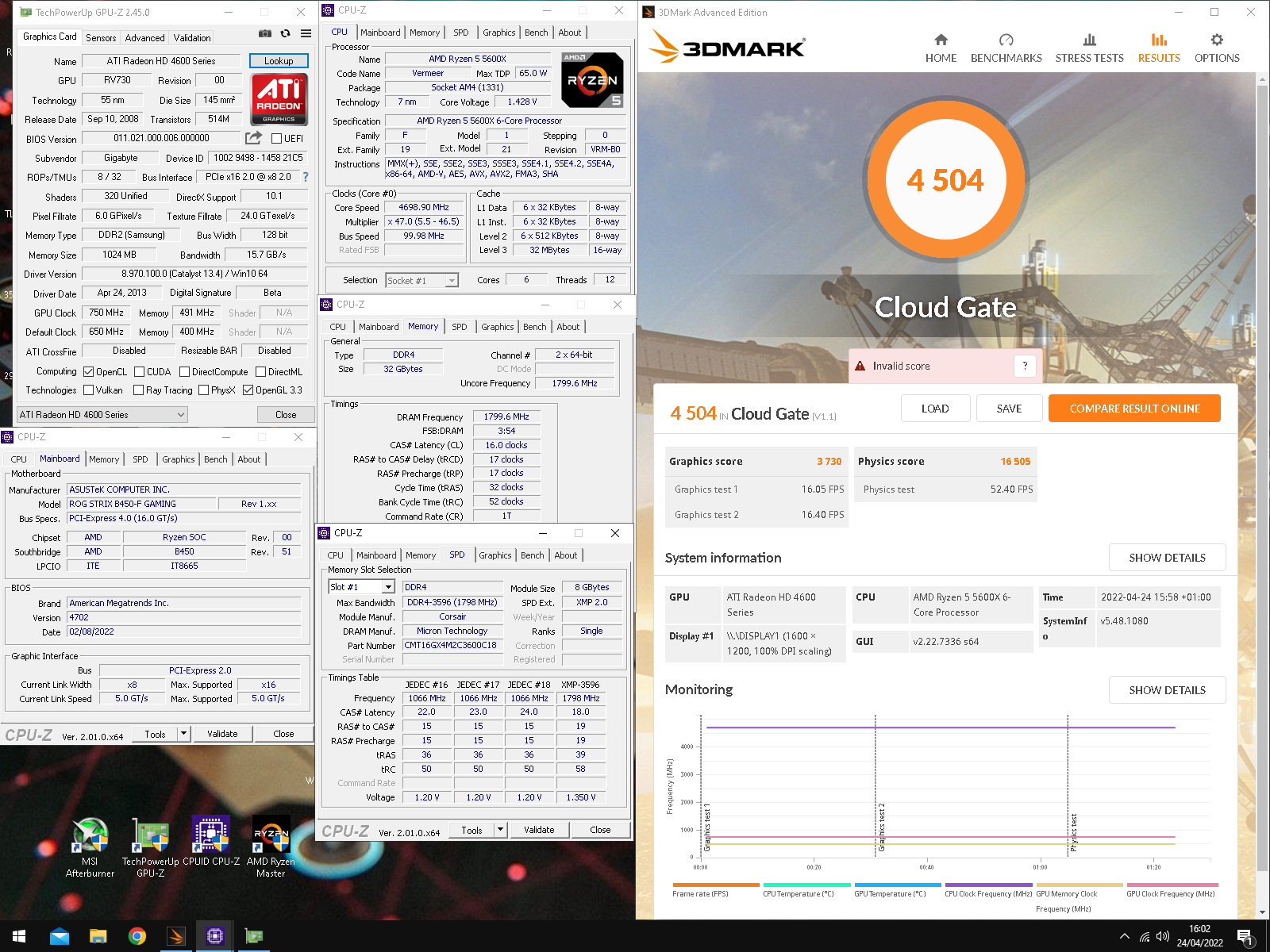
Task: Open 3DMark Results section
Action: click(1159, 48)
